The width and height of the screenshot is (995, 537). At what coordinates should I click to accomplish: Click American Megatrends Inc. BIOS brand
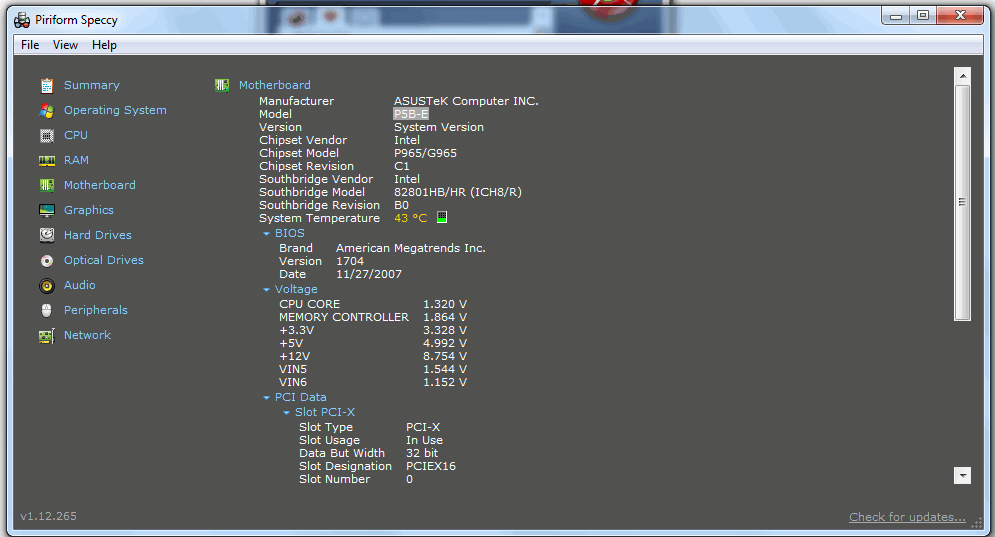pyautogui.click(x=411, y=248)
